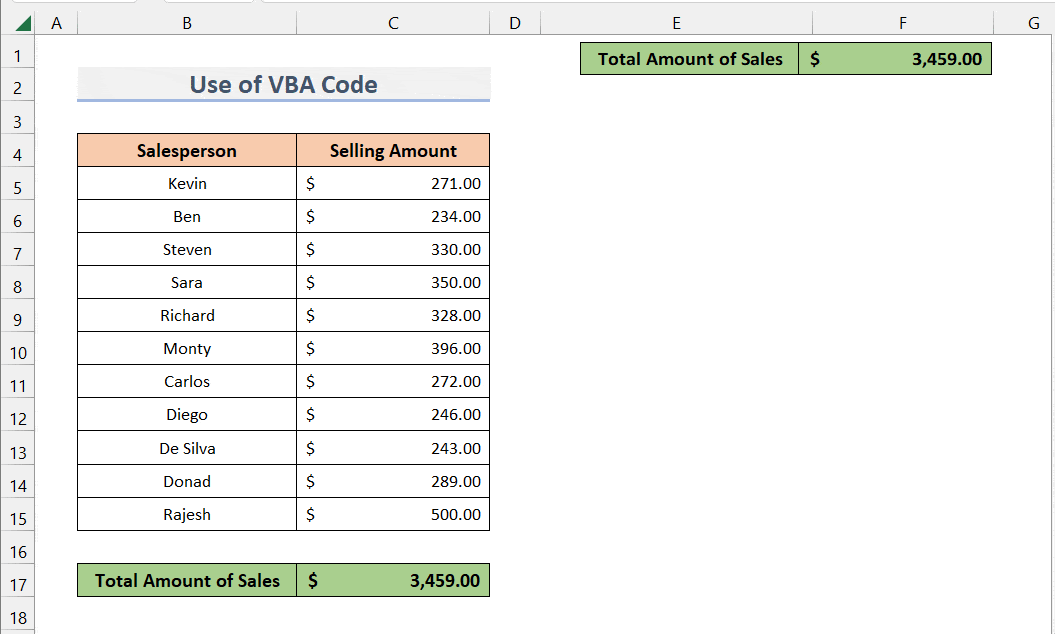Click Richard's selling amount 328.00
Image resolution: width=1055 pixels, height=634 pixels.
(393, 315)
